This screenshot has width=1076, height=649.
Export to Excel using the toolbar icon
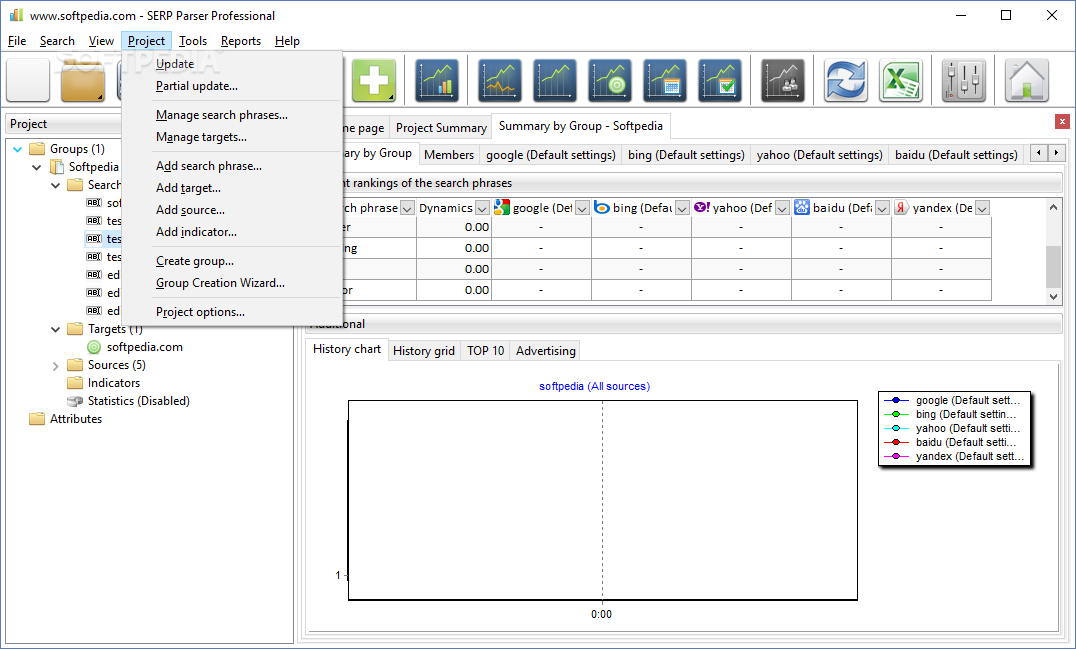point(900,80)
